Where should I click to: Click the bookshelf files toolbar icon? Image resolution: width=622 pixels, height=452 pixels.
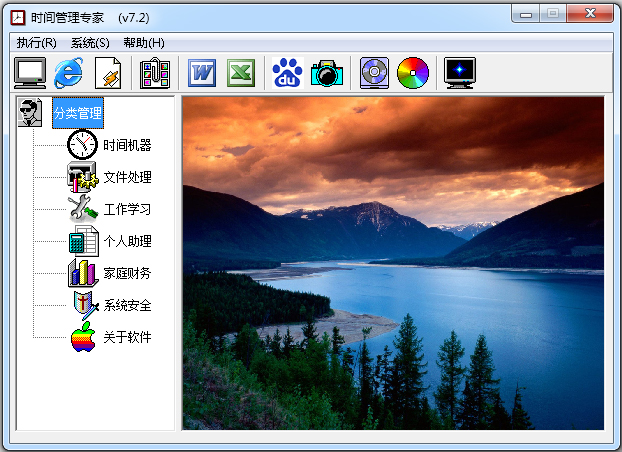click(x=155, y=73)
